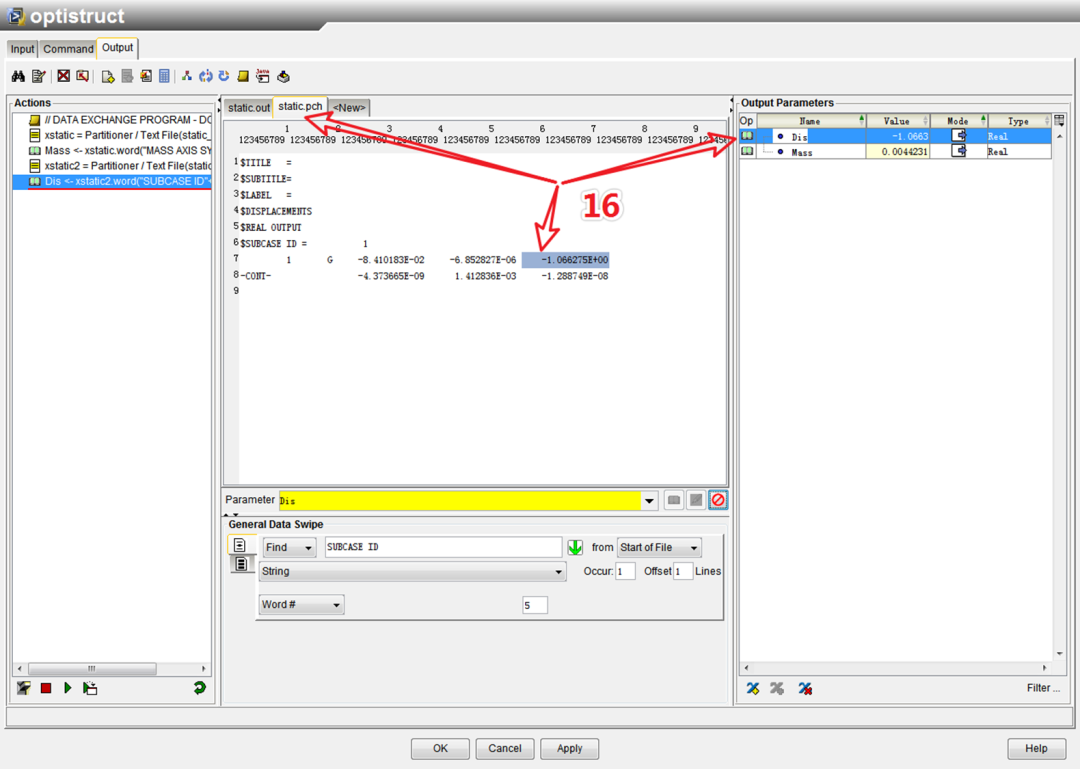Select the static.pch file tab

pos(300,106)
